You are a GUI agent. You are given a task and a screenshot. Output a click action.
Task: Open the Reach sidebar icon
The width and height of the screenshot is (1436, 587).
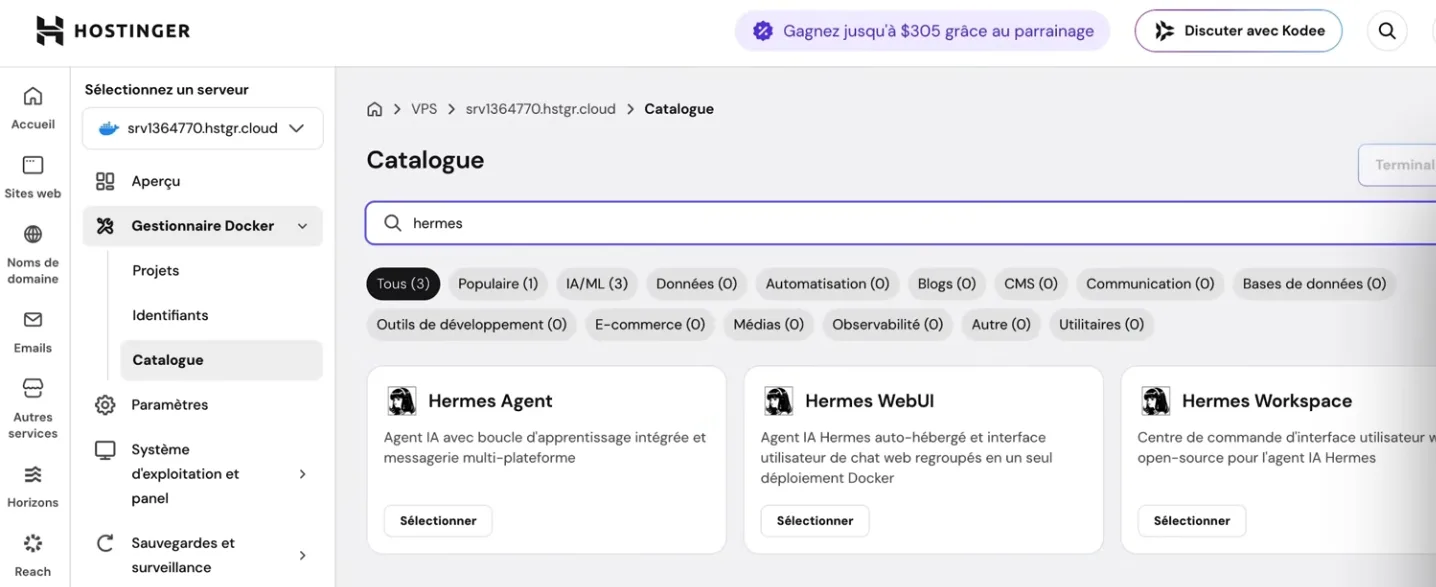click(x=33, y=543)
